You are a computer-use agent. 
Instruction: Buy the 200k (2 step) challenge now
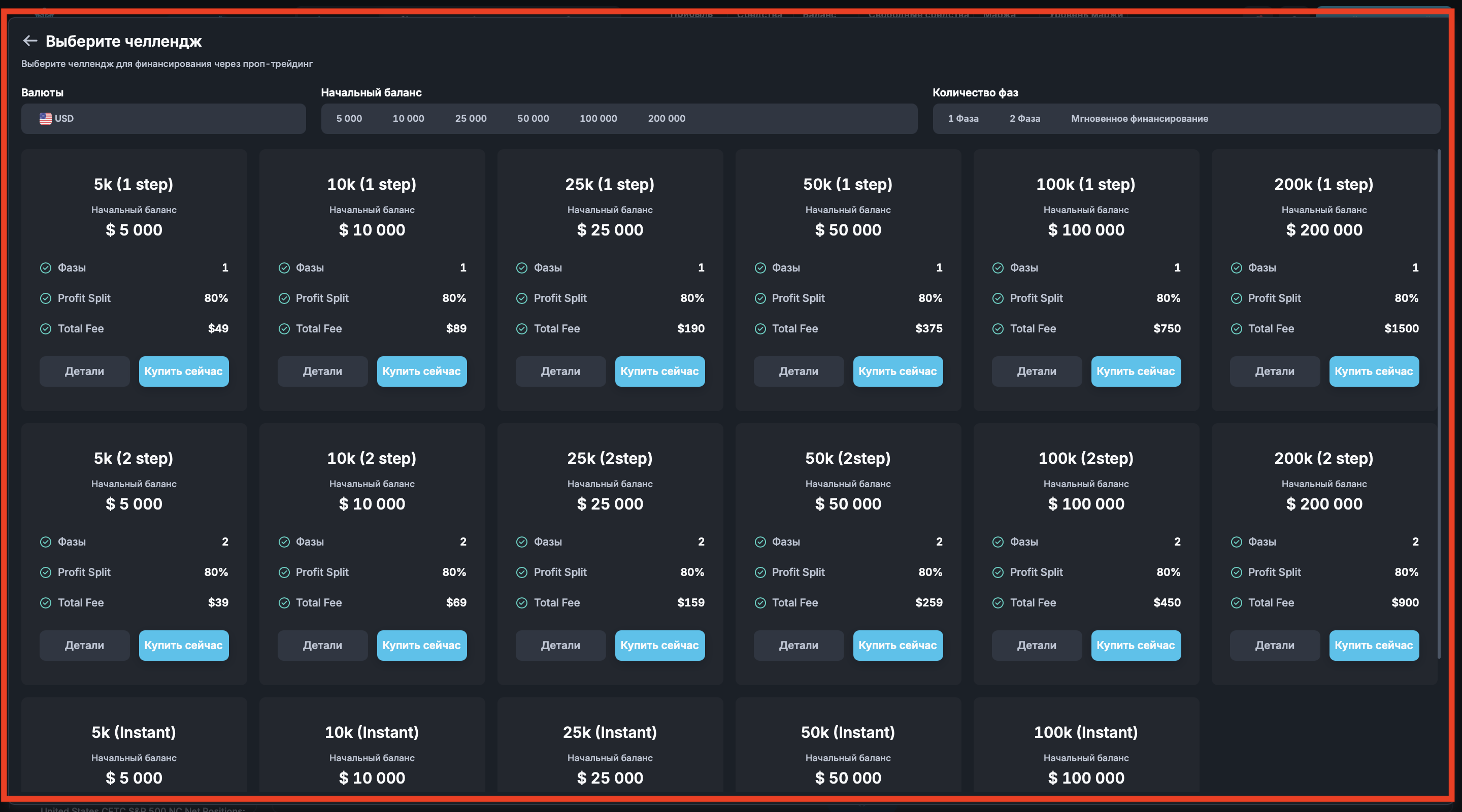pyautogui.click(x=1374, y=645)
